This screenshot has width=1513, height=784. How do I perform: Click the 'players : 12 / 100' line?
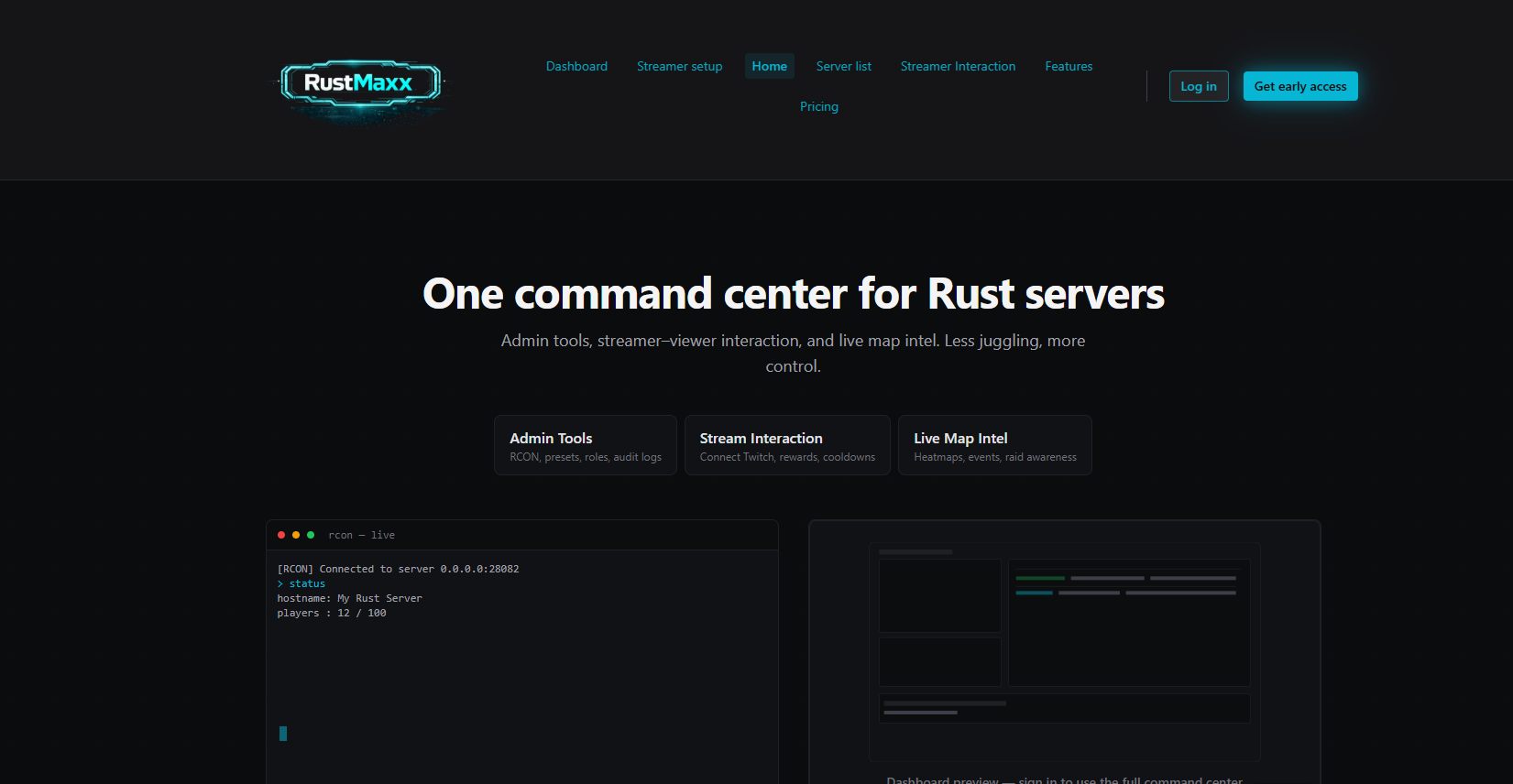332,613
